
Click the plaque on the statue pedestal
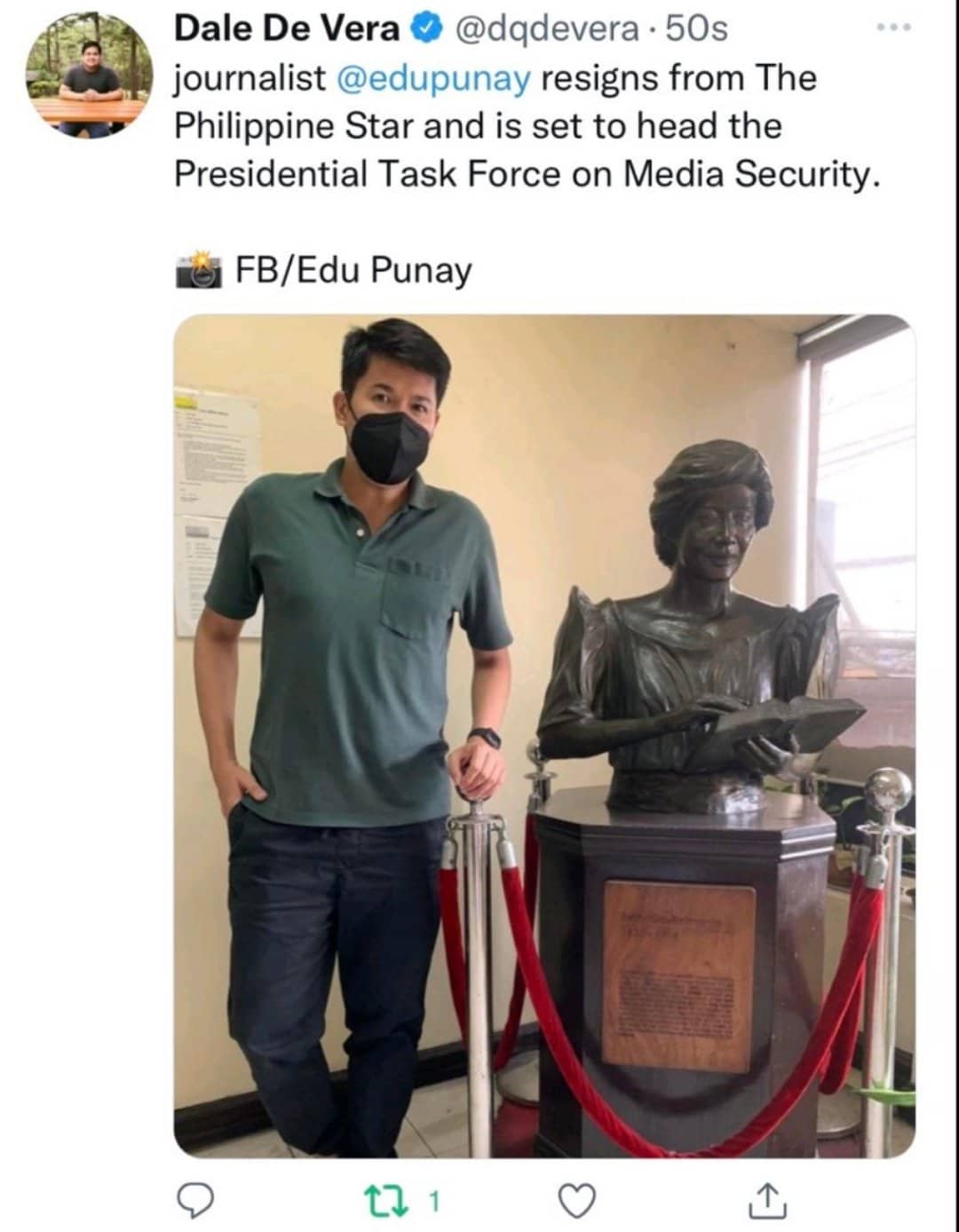pyautogui.click(x=678, y=975)
